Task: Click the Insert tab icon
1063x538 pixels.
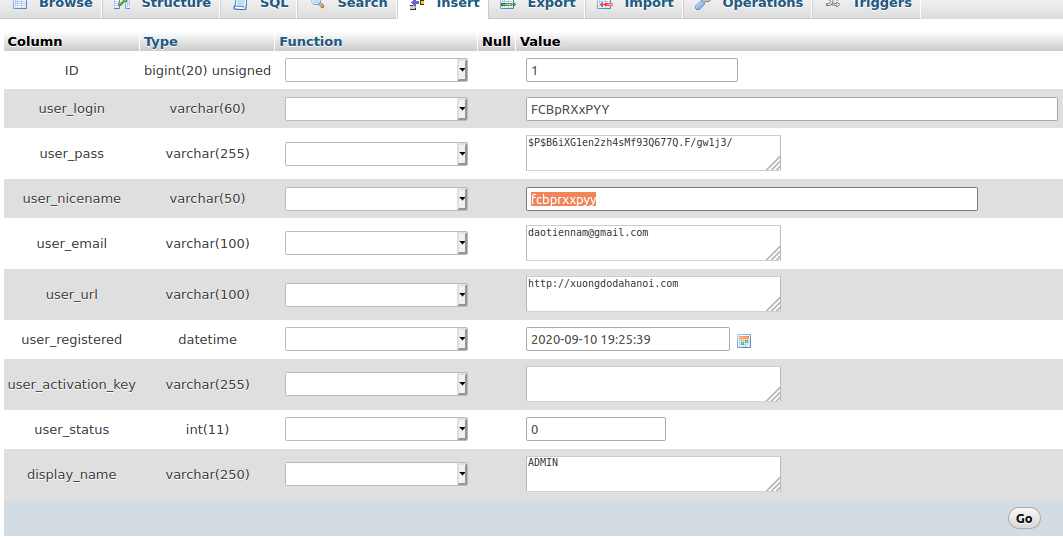Action: click(417, 4)
